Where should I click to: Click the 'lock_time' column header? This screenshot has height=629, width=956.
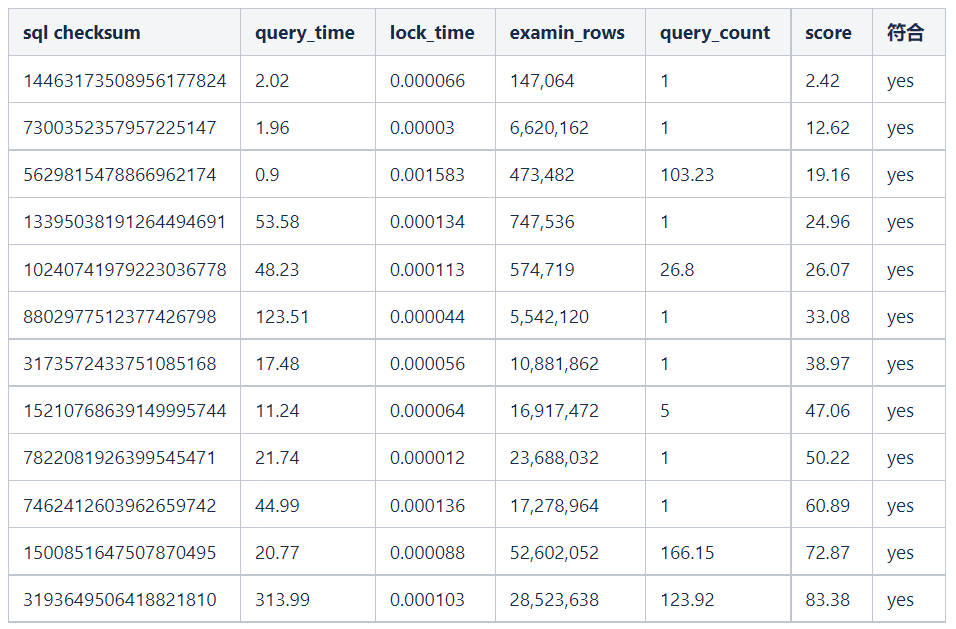click(x=432, y=32)
